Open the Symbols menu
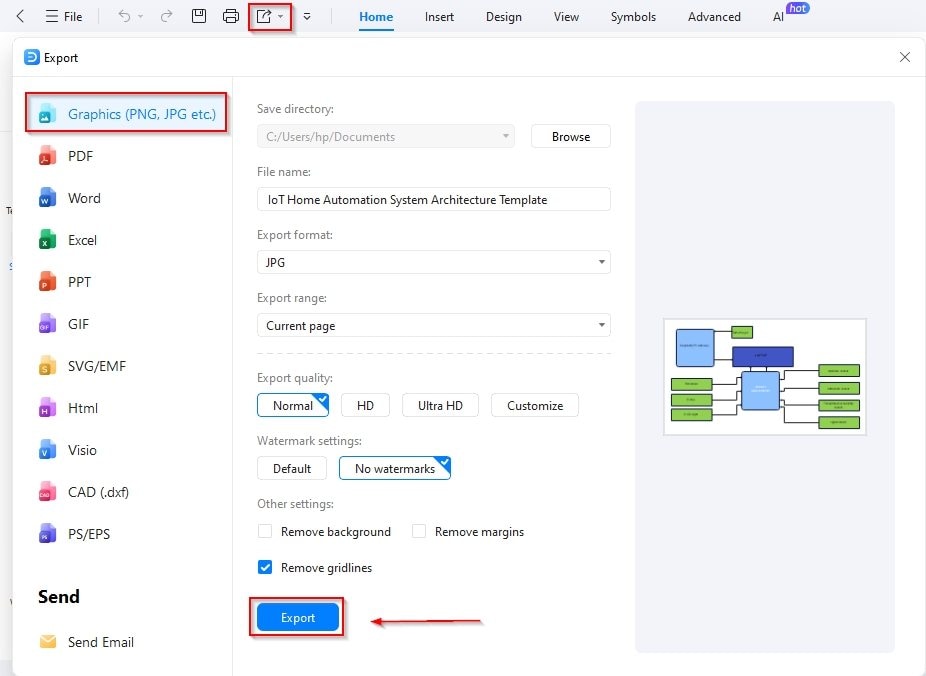Viewport: 926px width, 676px height. (633, 16)
